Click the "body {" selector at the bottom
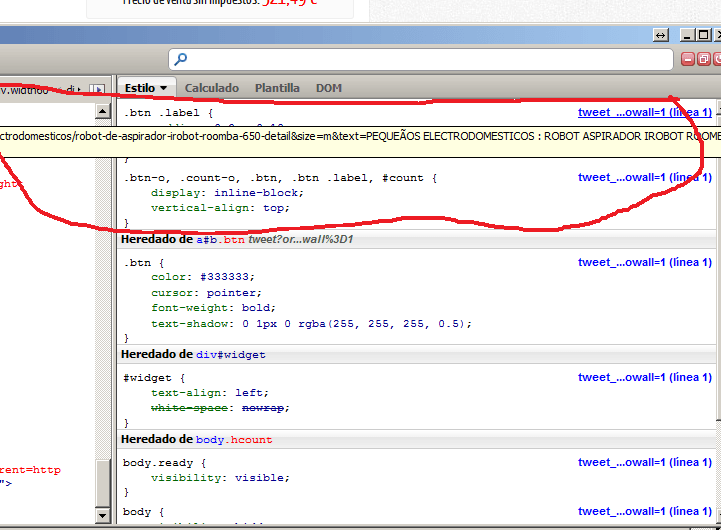 pyautogui.click(x=143, y=512)
